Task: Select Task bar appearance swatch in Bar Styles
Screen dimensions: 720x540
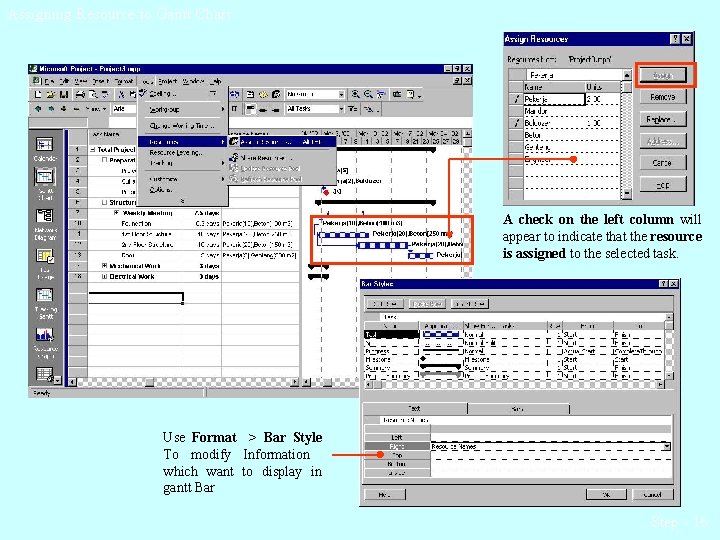Action: coord(441,334)
